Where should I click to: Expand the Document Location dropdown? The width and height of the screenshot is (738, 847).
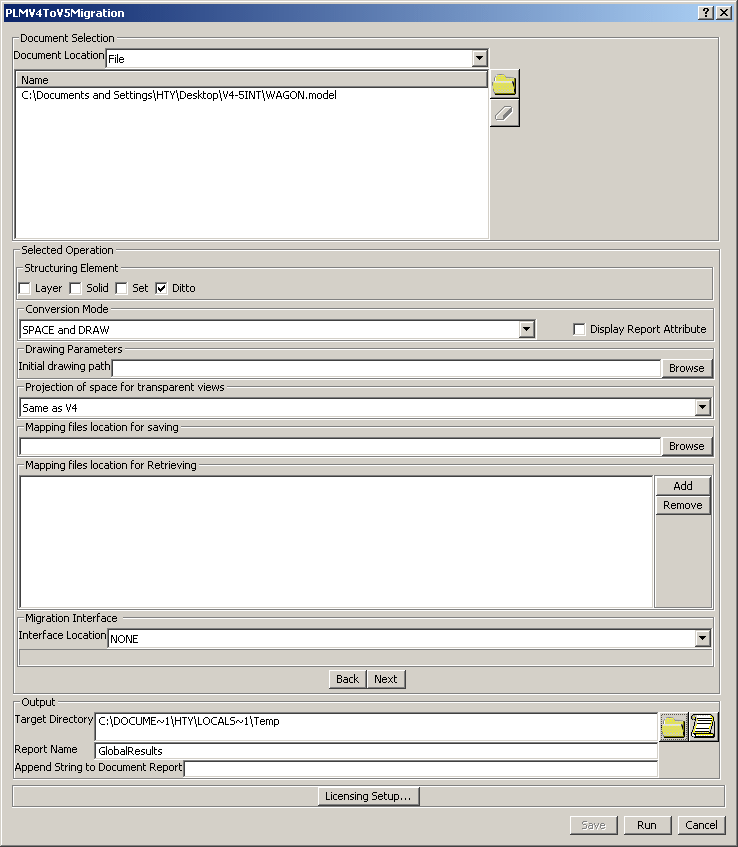(x=479, y=58)
